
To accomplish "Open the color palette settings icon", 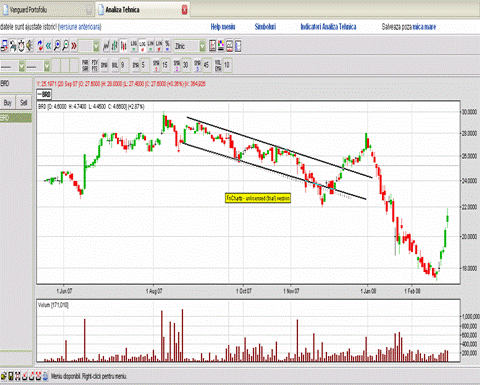I will click(221, 46).
